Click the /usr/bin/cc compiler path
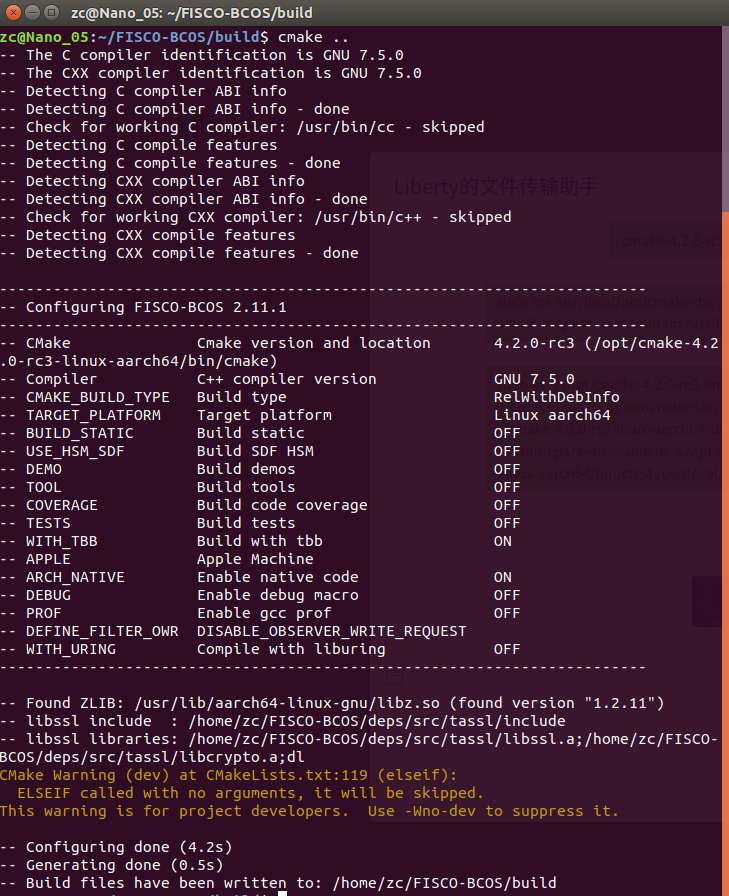729x896 pixels. click(x=346, y=127)
